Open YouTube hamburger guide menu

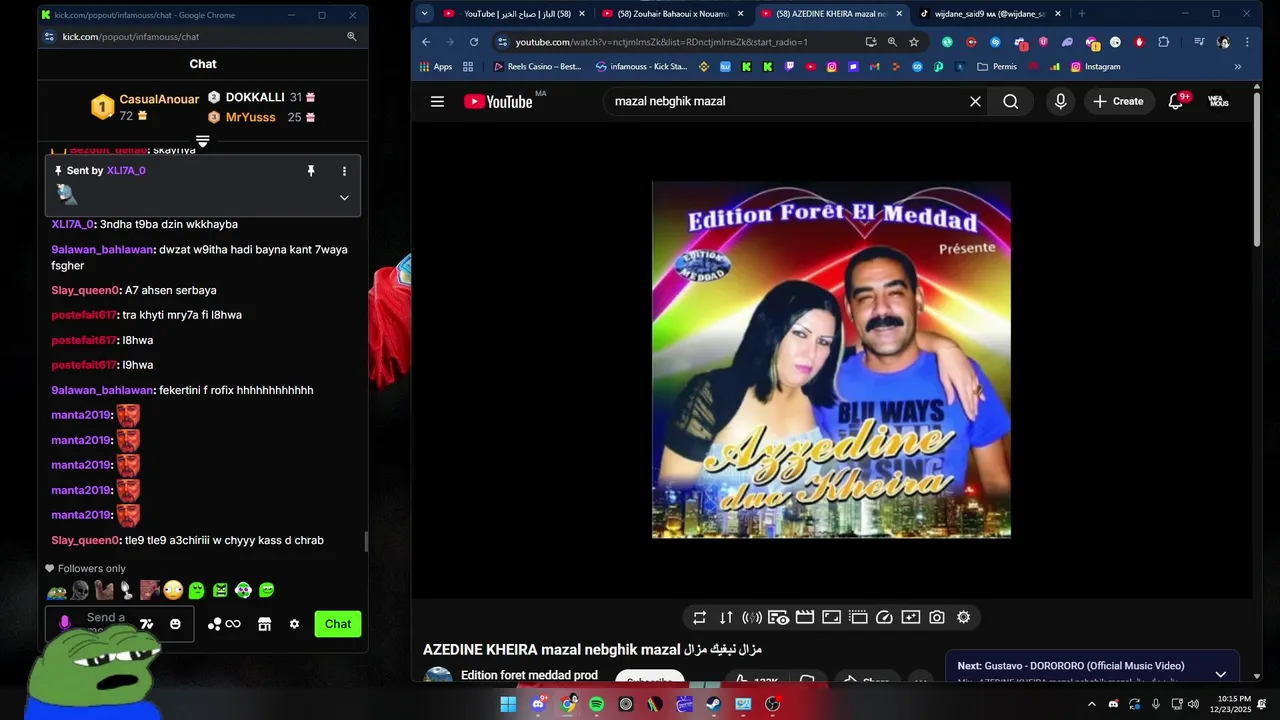coord(437,101)
